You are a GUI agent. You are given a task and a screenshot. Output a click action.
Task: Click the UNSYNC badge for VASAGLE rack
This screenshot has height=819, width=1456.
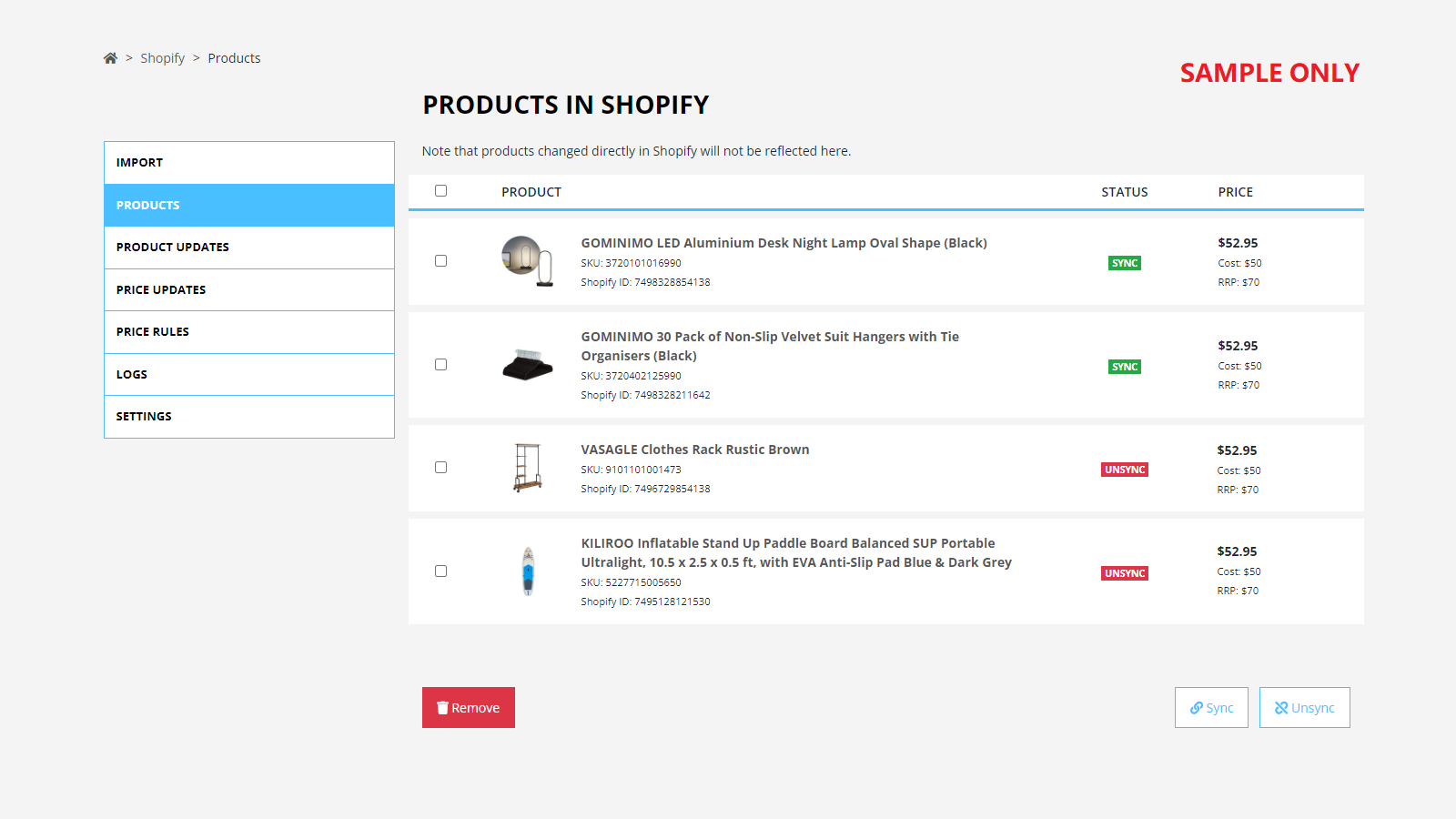pyautogui.click(x=1125, y=470)
